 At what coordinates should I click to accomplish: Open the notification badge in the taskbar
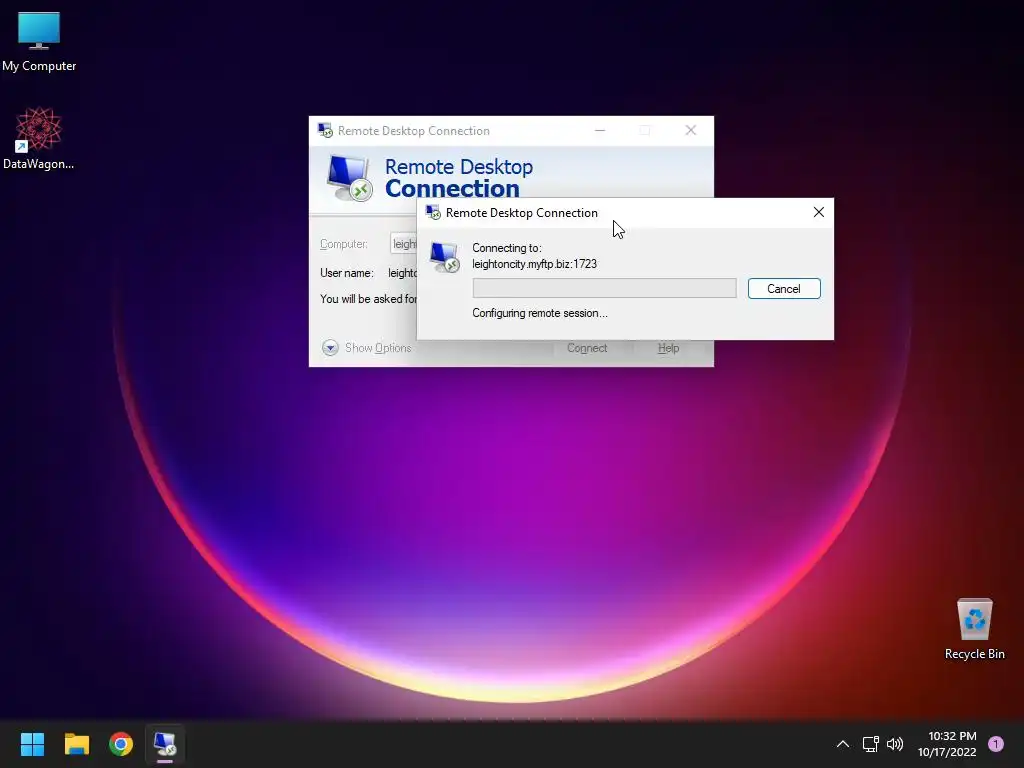pyautogui.click(x=995, y=744)
